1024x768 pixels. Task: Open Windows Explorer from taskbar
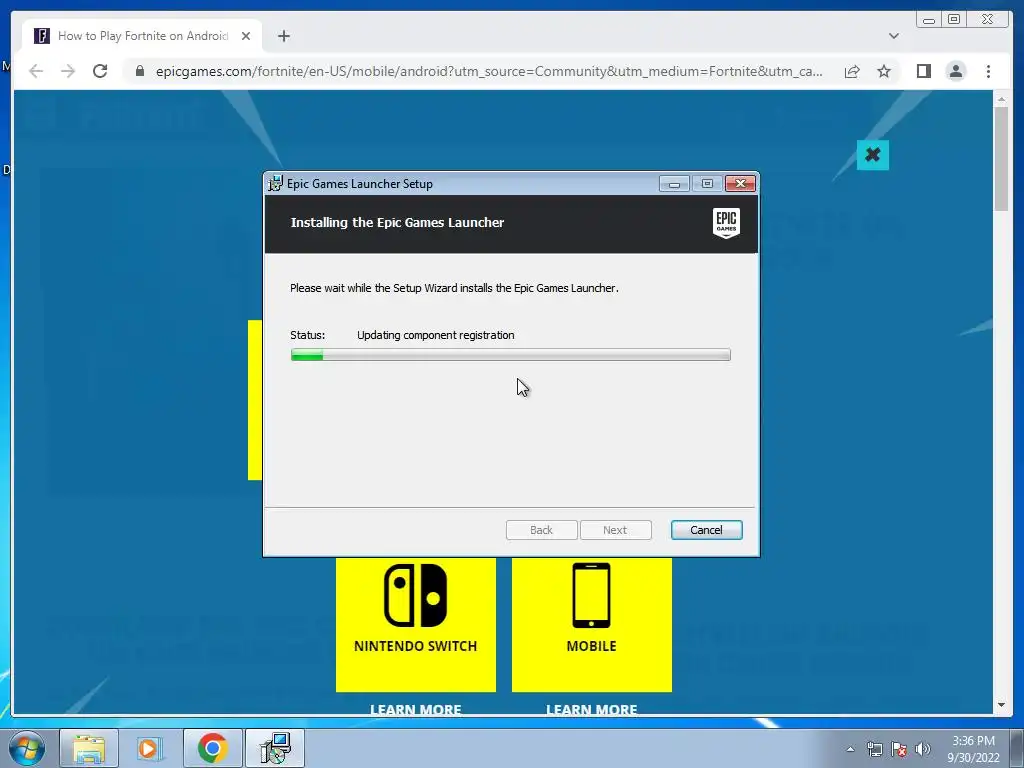coord(89,748)
